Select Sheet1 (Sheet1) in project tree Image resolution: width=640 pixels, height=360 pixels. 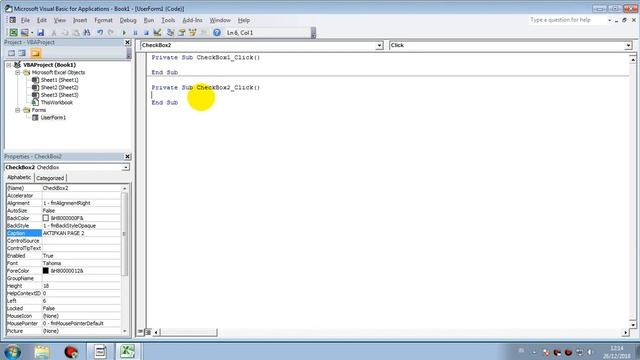[x=59, y=80]
